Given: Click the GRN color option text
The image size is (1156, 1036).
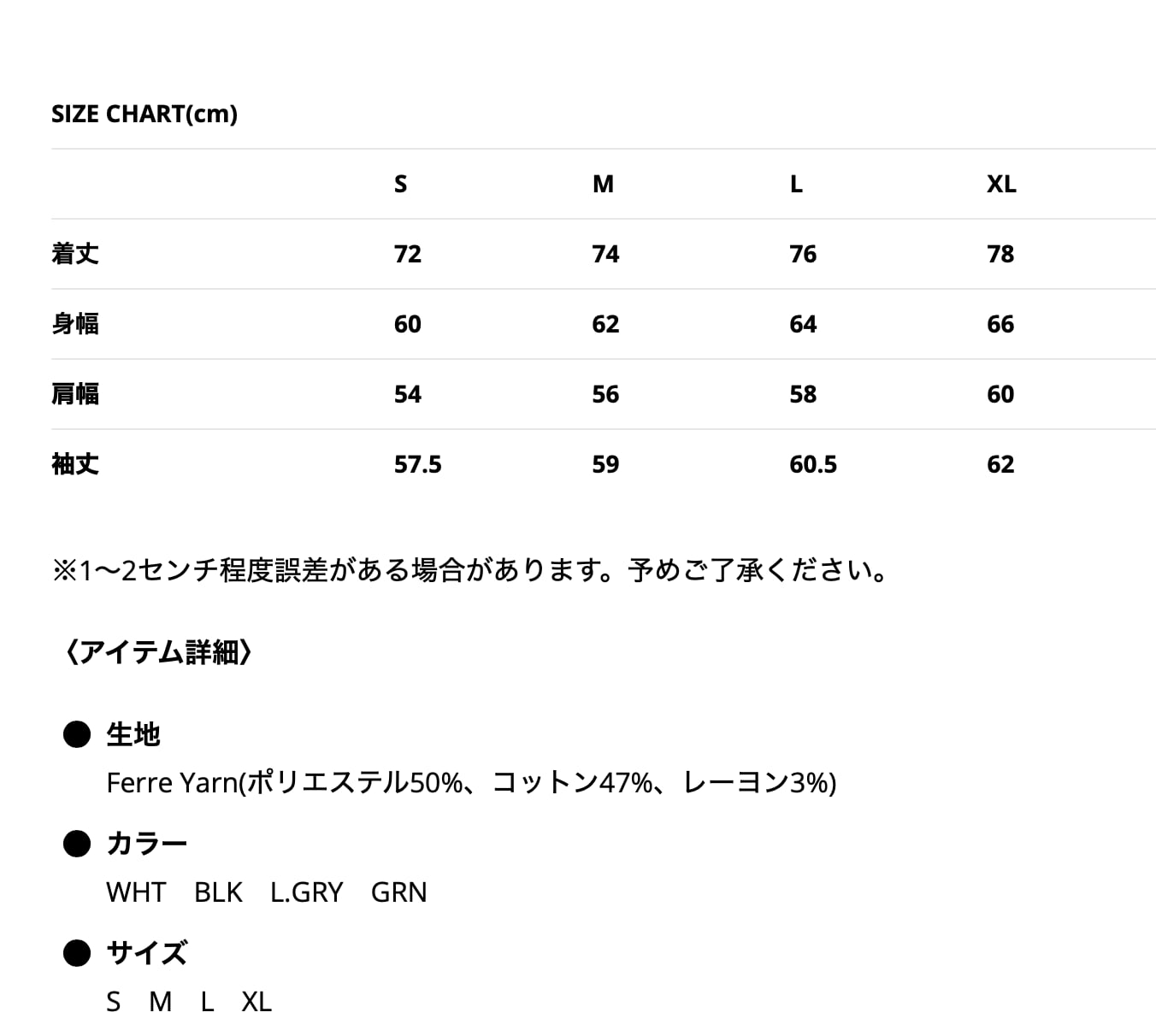Looking at the screenshot, I should point(398,892).
